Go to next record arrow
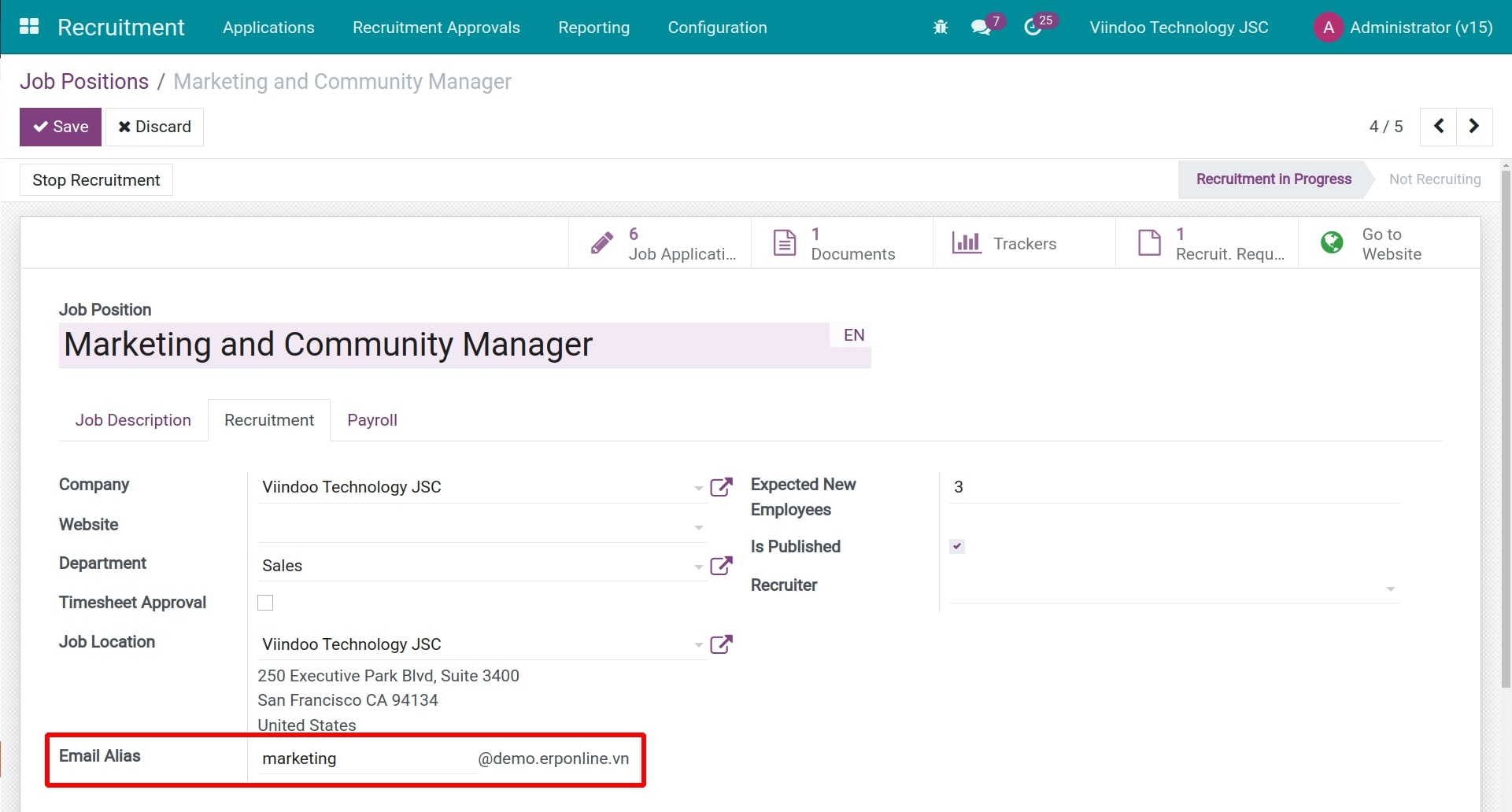 coord(1473,127)
